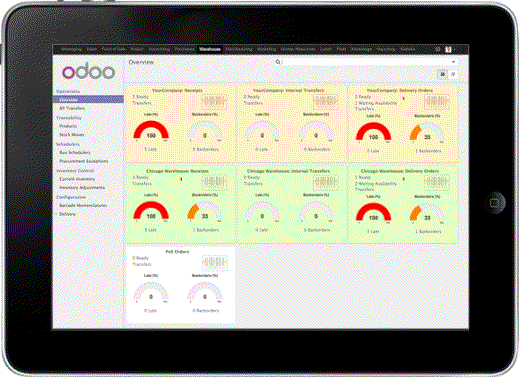Image resolution: width=519 pixels, height=379 pixels.
Task: Click Late gauge on PoS Orders card
Action: tap(151, 292)
